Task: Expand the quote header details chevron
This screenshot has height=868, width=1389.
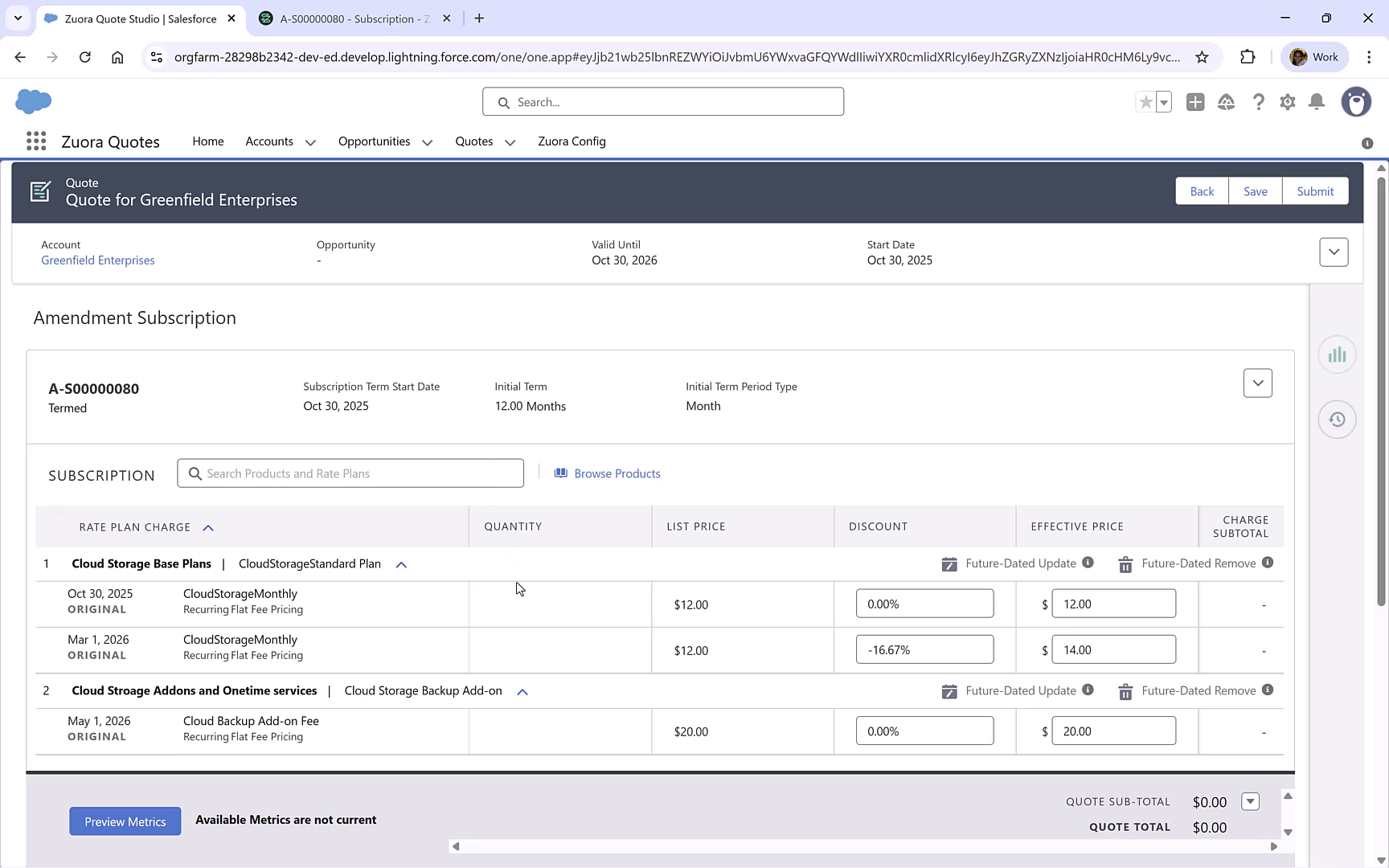Action: point(1334,252)
